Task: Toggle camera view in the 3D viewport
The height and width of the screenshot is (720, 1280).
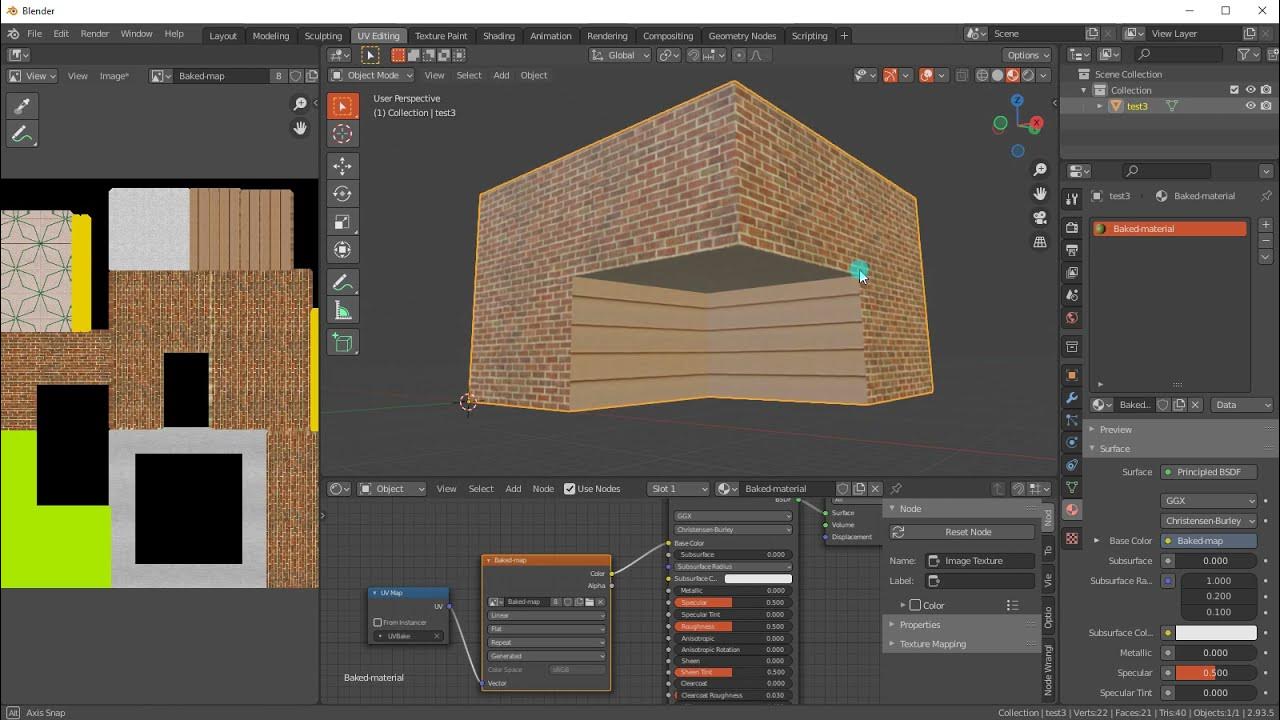Action: (1040, 218)
